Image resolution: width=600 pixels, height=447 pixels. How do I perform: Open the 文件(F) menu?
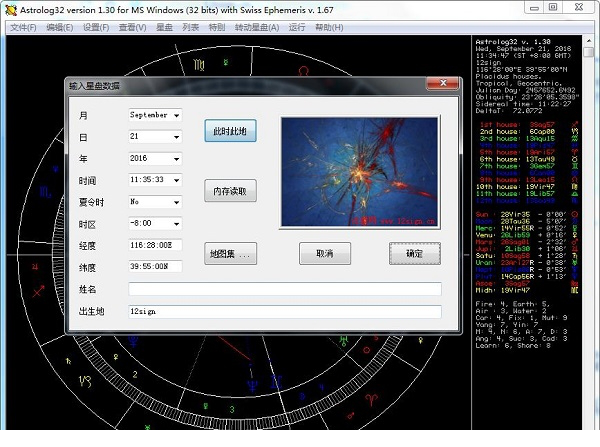pos(23,28)
